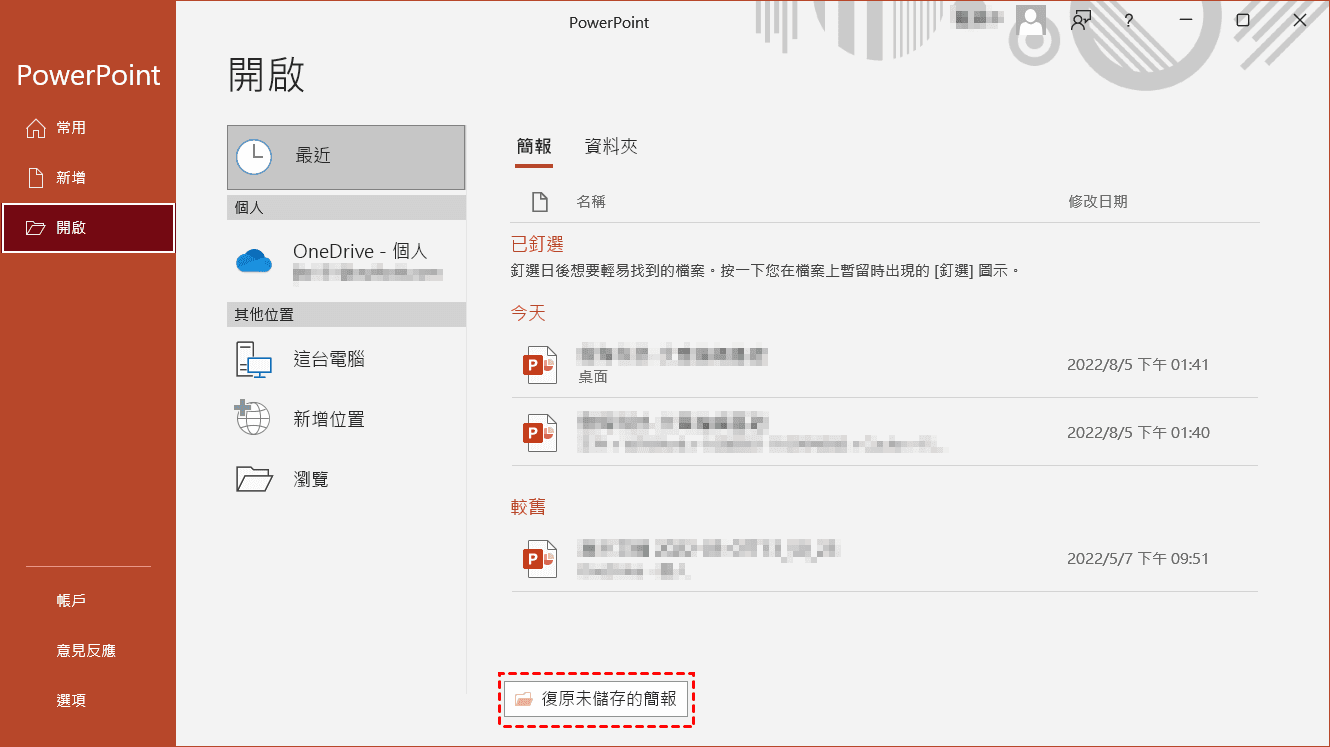Click the file type icon column header
The image size is (1330, 747).
[540, 202]
